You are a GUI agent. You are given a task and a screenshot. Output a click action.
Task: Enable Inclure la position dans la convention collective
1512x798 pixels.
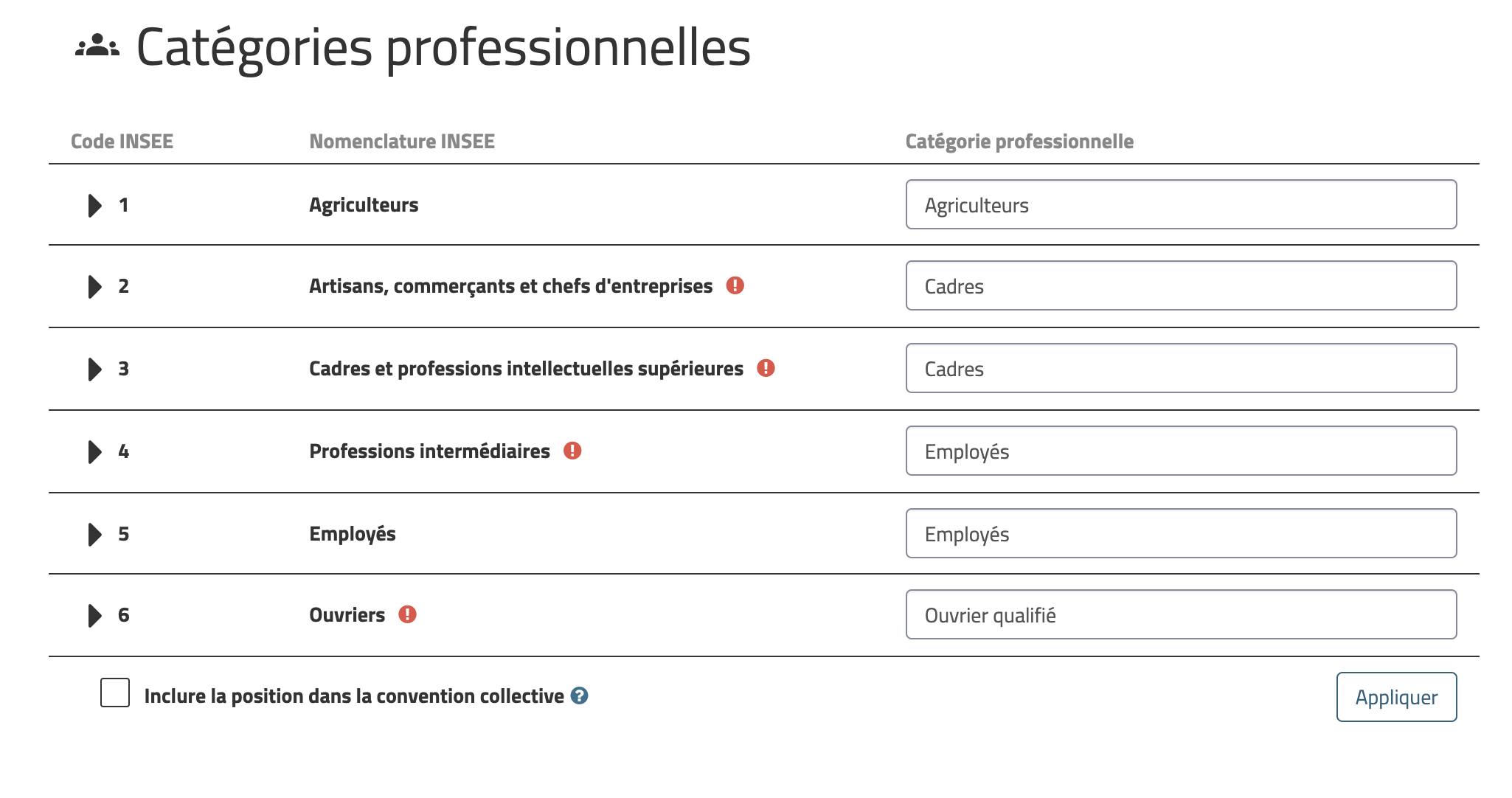coord(115,693)
